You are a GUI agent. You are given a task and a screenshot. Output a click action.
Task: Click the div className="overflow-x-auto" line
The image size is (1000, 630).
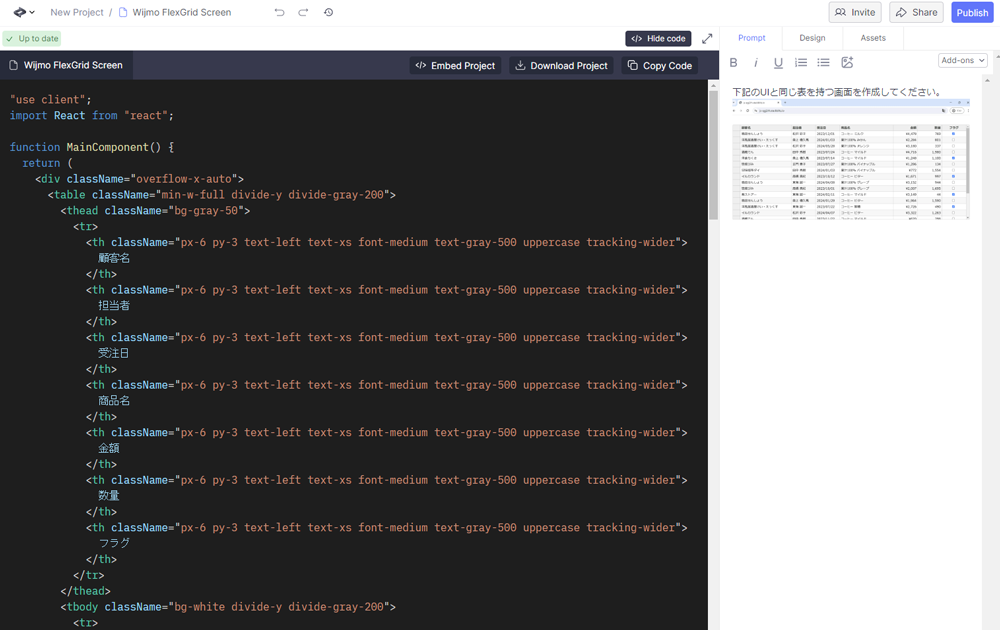pos(139,179)
